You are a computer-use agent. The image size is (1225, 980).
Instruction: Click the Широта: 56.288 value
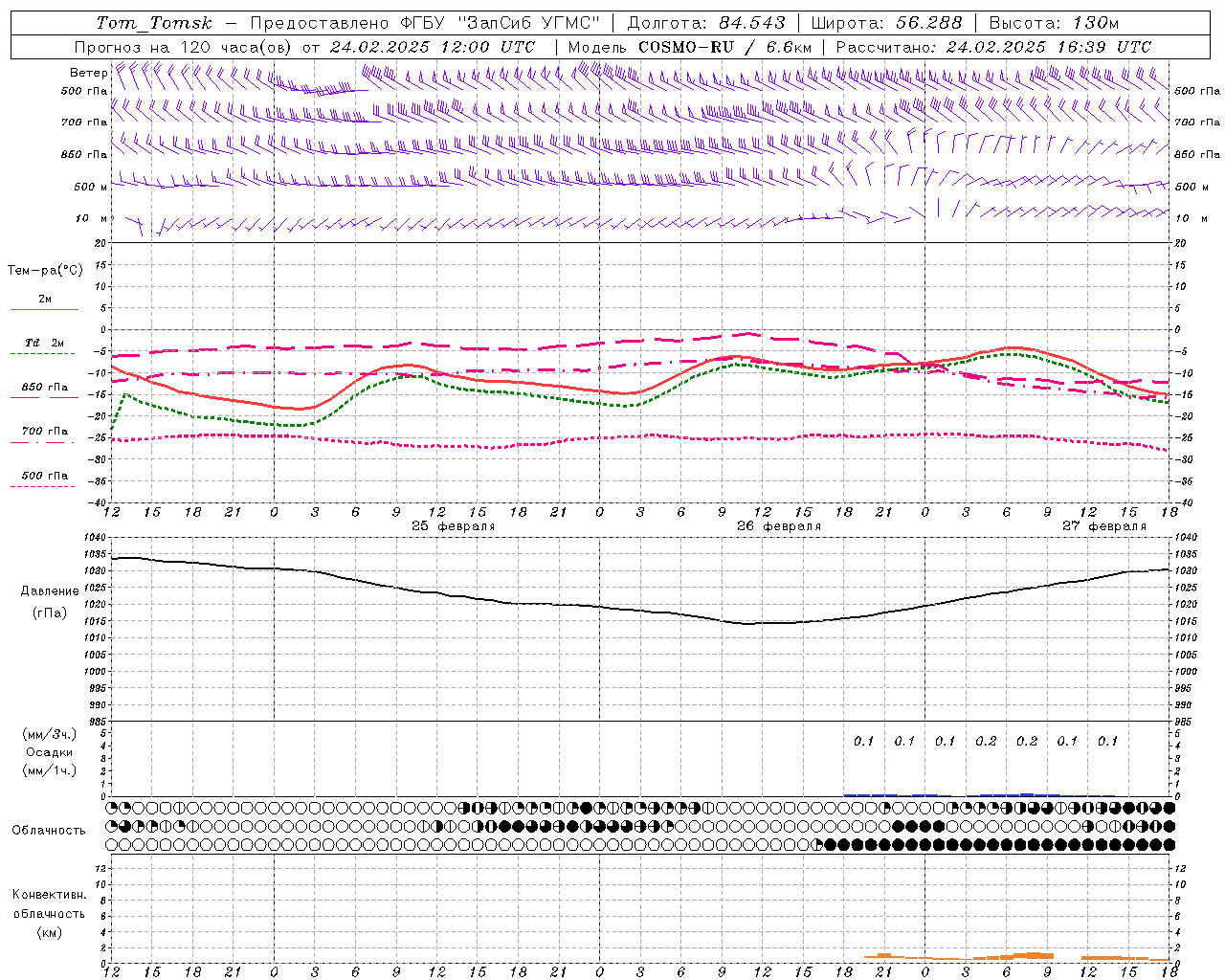(x=886, y=23)
